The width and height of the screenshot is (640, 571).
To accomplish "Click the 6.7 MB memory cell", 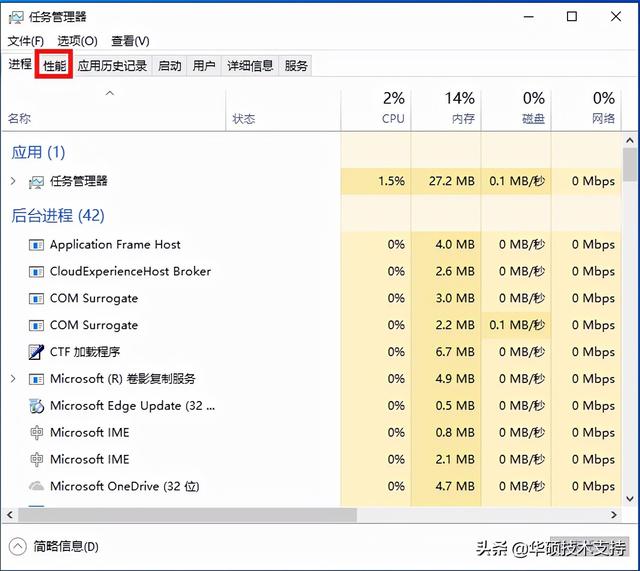I will coord(446,352).
